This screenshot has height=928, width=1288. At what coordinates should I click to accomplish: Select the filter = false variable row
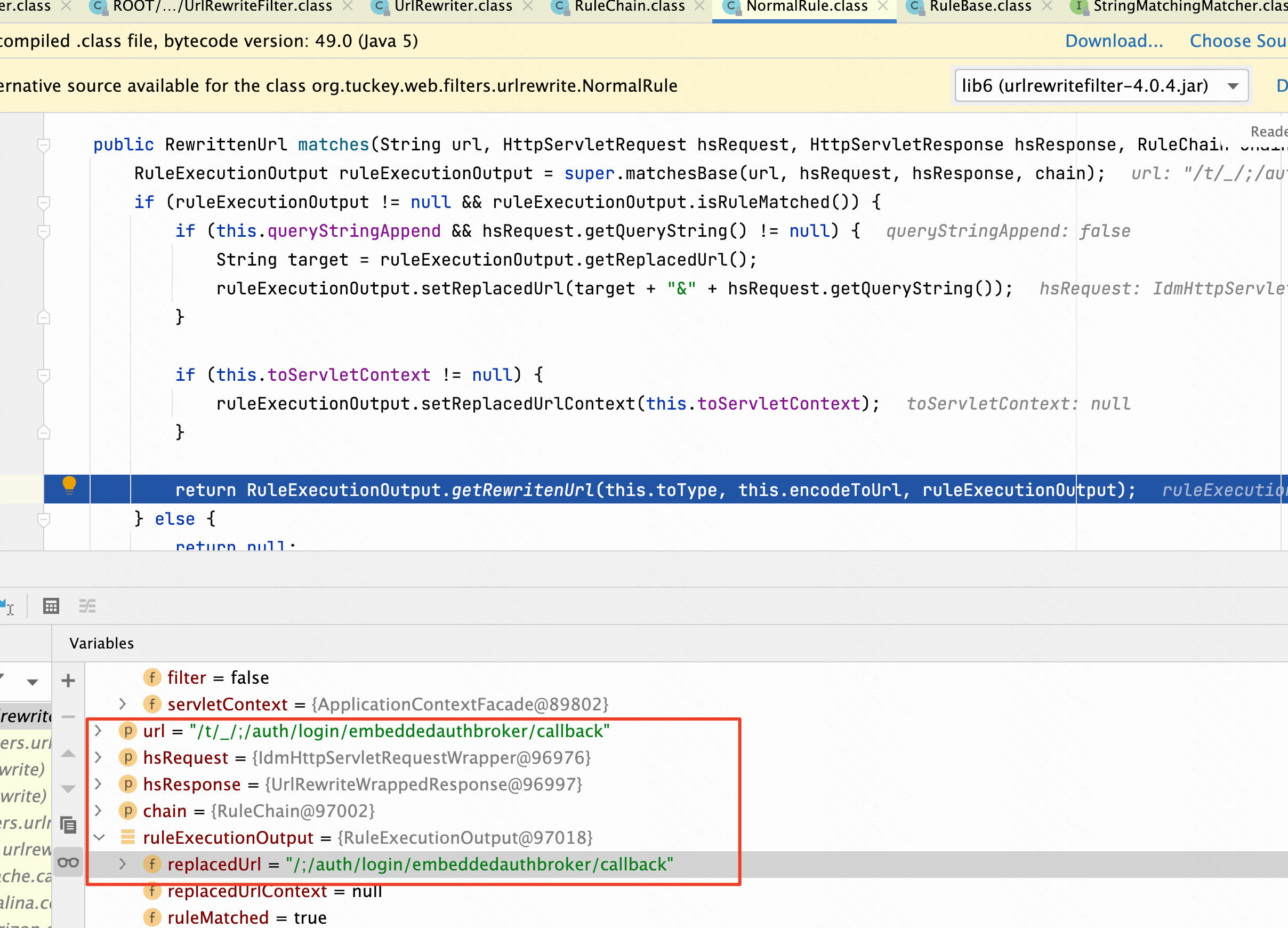coord(687,677)
